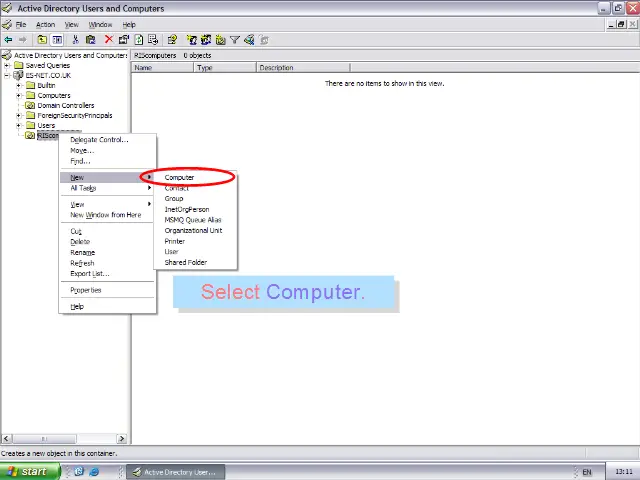Click the filter funnel toolbar icon
The image size is (640, 480).
pyautogui.click(x=235, y=40)
